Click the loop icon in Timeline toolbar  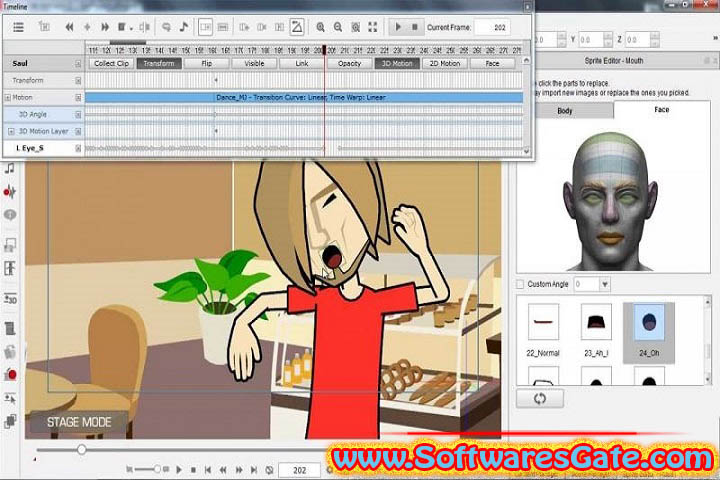[166, 27]
